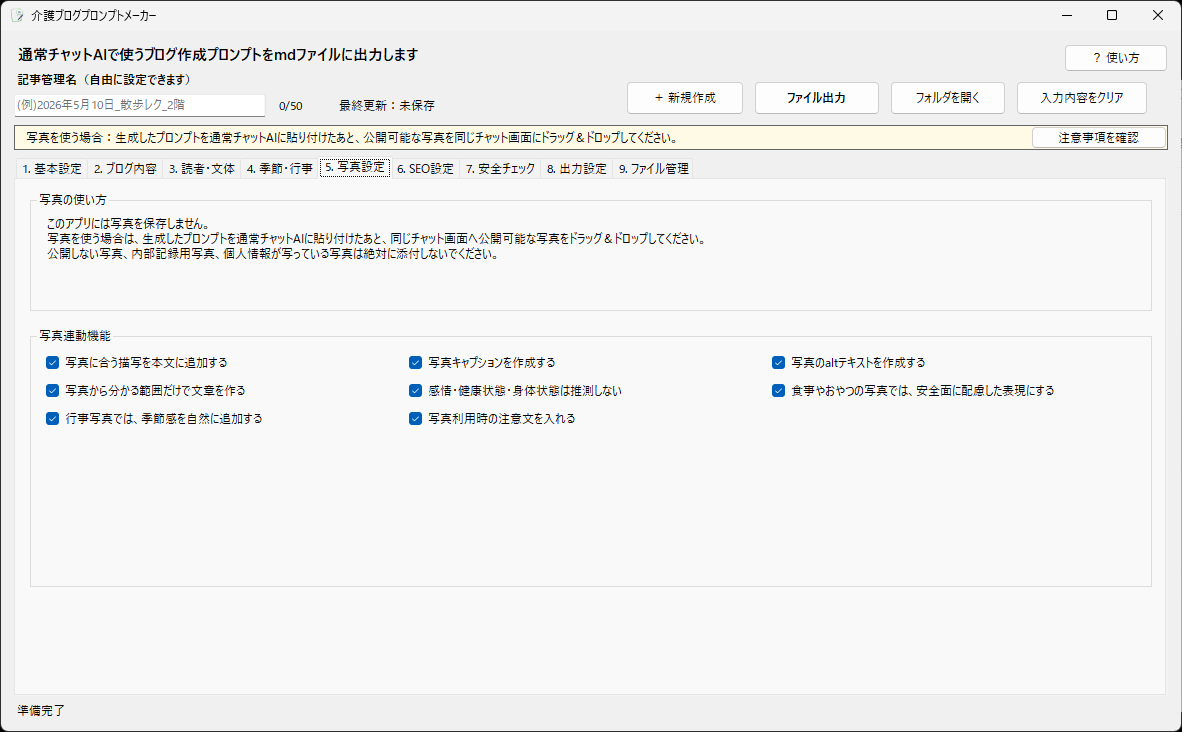Maximize the 介護ブログプロンプトメーカー window

click(1112, 15)
